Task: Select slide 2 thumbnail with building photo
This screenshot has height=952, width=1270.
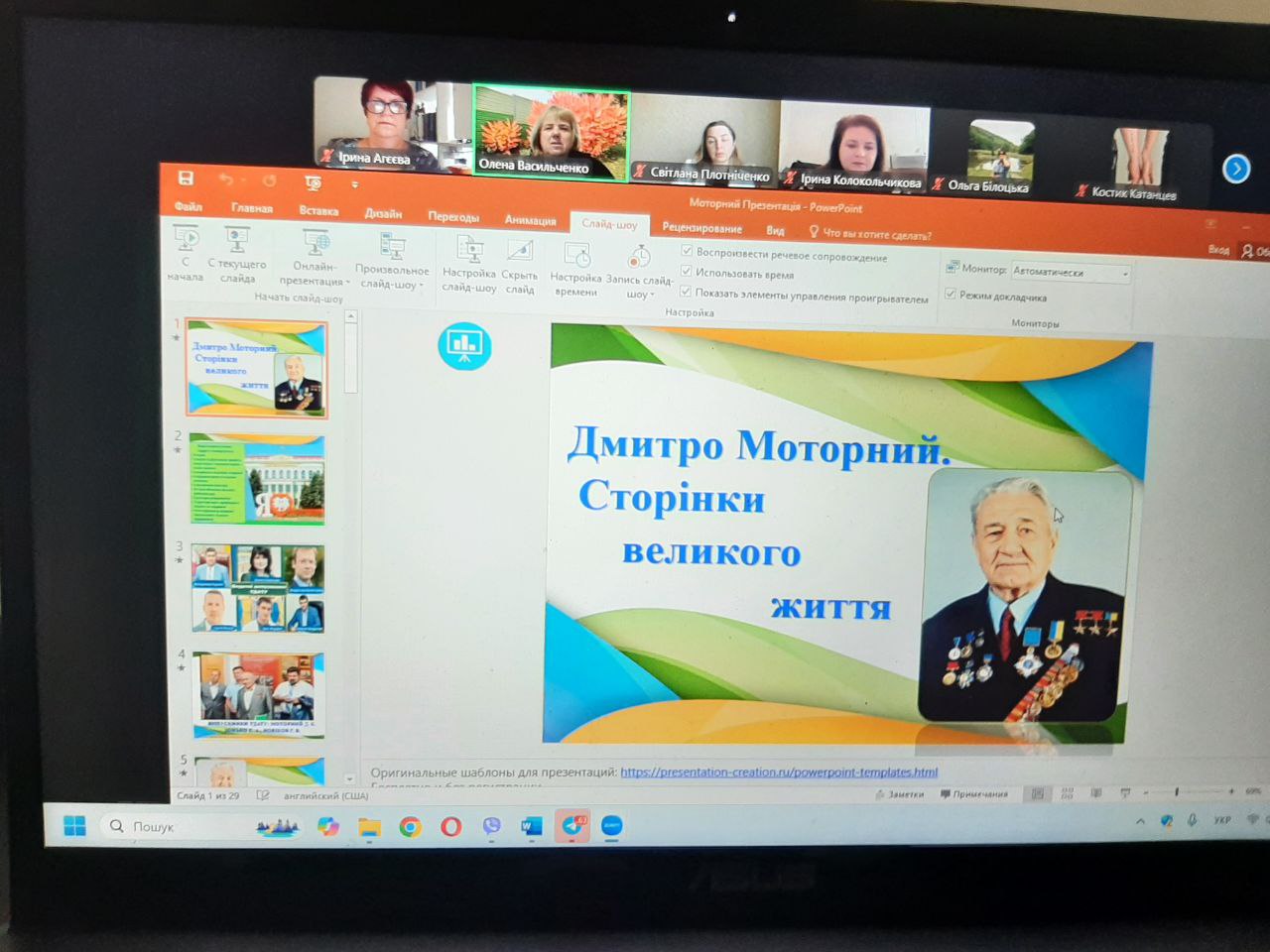Action: pos(257,479)
